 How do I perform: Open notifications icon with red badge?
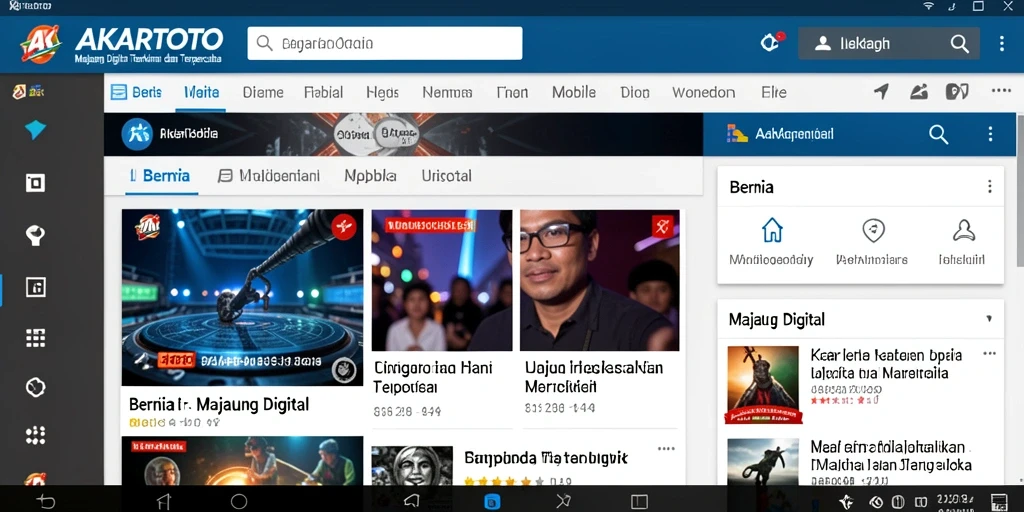coord(771,42)
